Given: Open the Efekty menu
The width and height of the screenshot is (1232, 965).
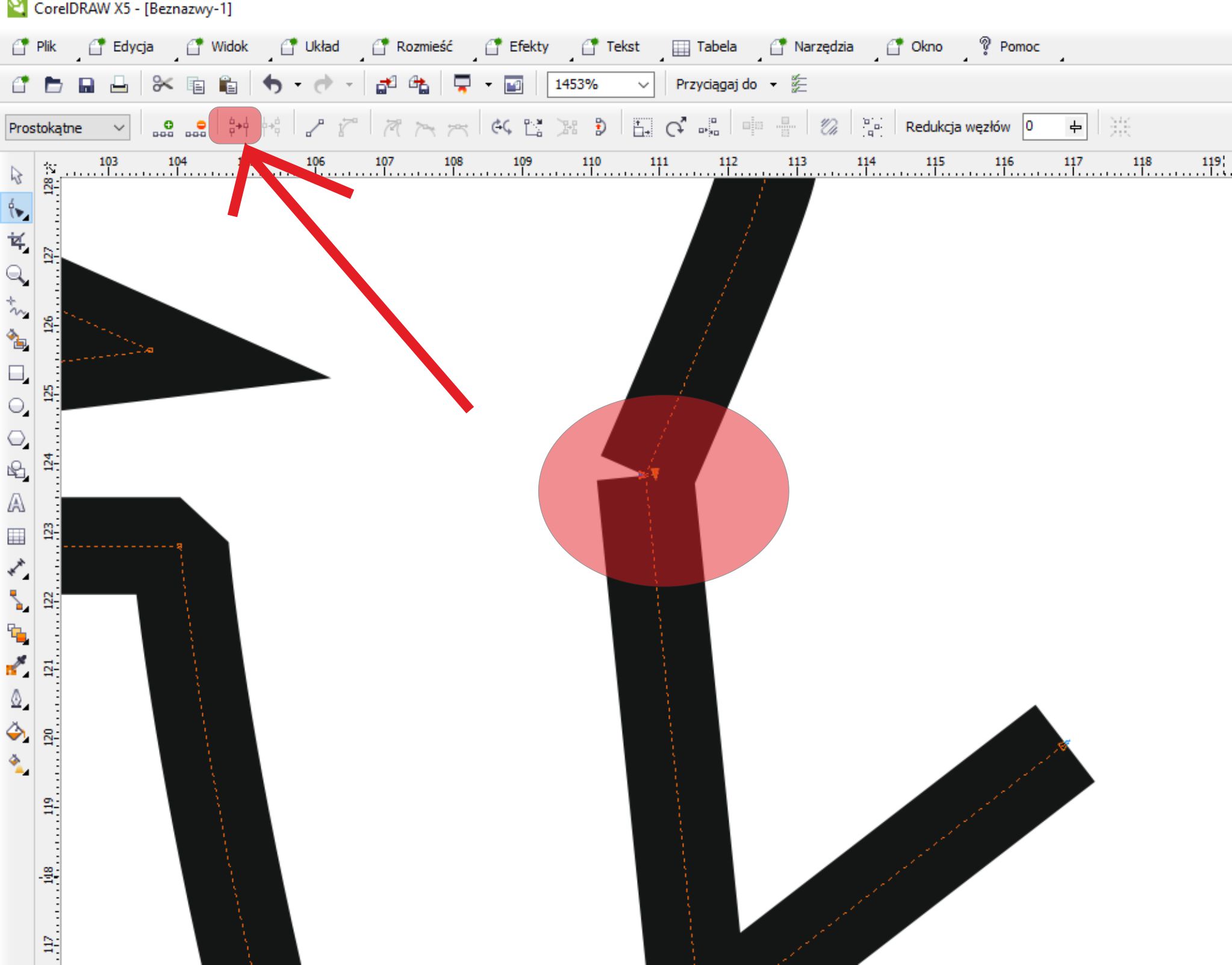Looking at the screenshot, I should (528, 46).
